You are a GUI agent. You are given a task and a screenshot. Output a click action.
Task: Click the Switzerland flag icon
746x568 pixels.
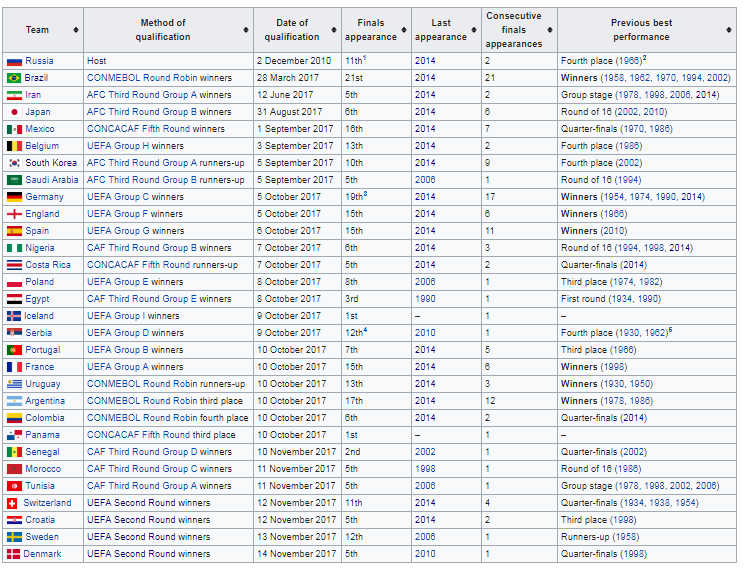click(x=13, y=503)
